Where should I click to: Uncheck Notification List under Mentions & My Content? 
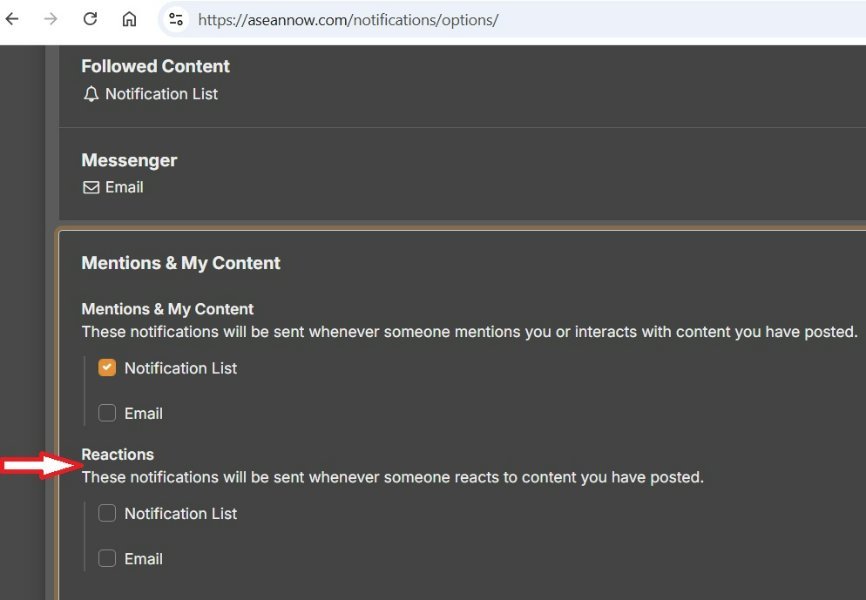click(107, 368)
